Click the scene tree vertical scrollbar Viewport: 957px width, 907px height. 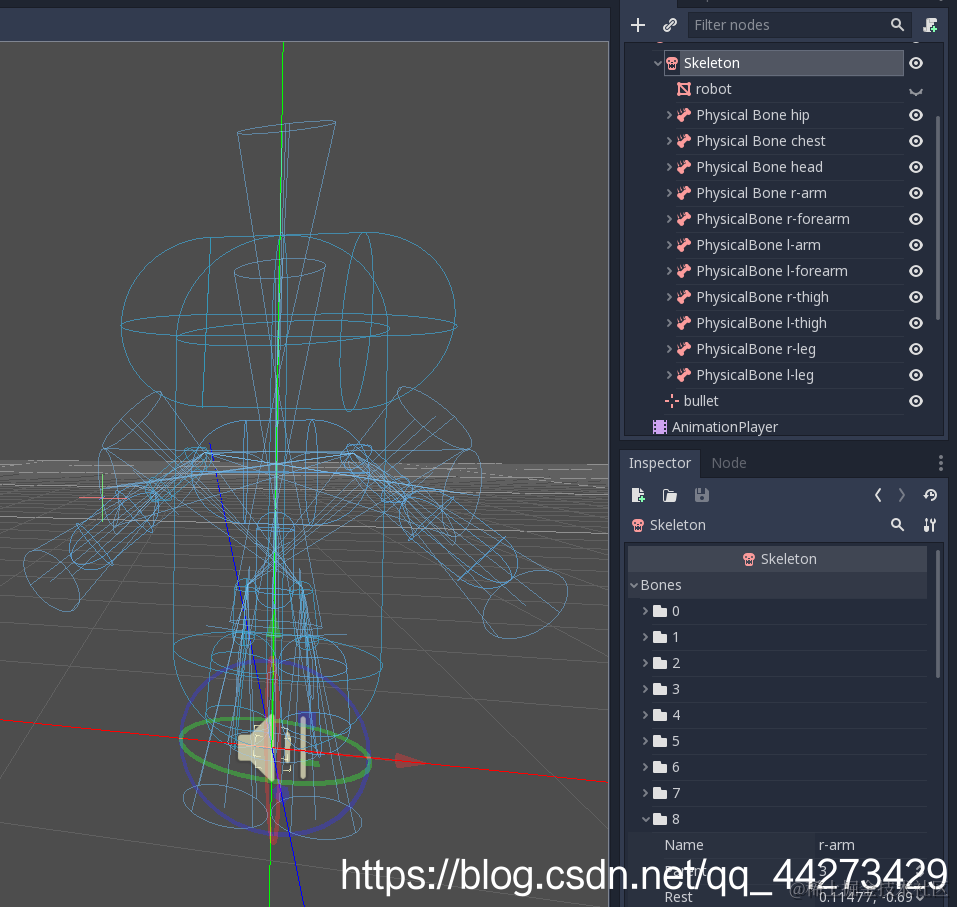[x=938, y=217]
